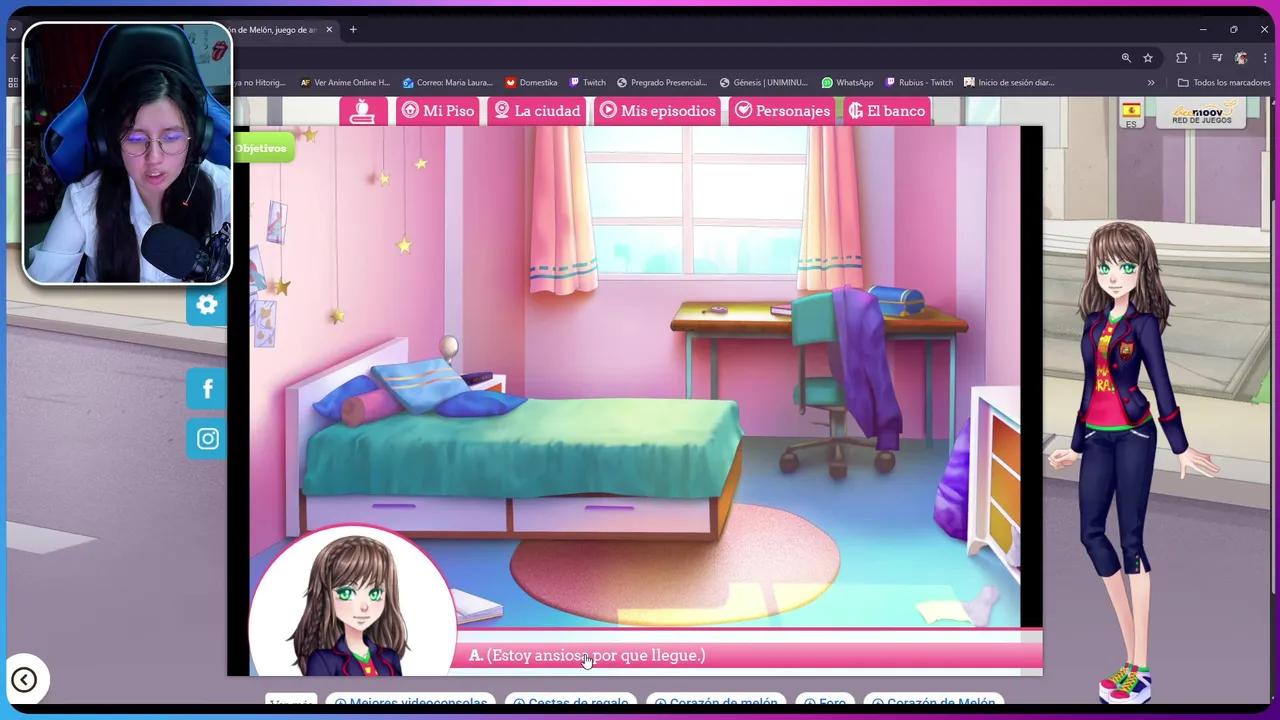Open the Todos los marcadores folder
This screenshot has width=1280, height=720.
point(1224,83)
